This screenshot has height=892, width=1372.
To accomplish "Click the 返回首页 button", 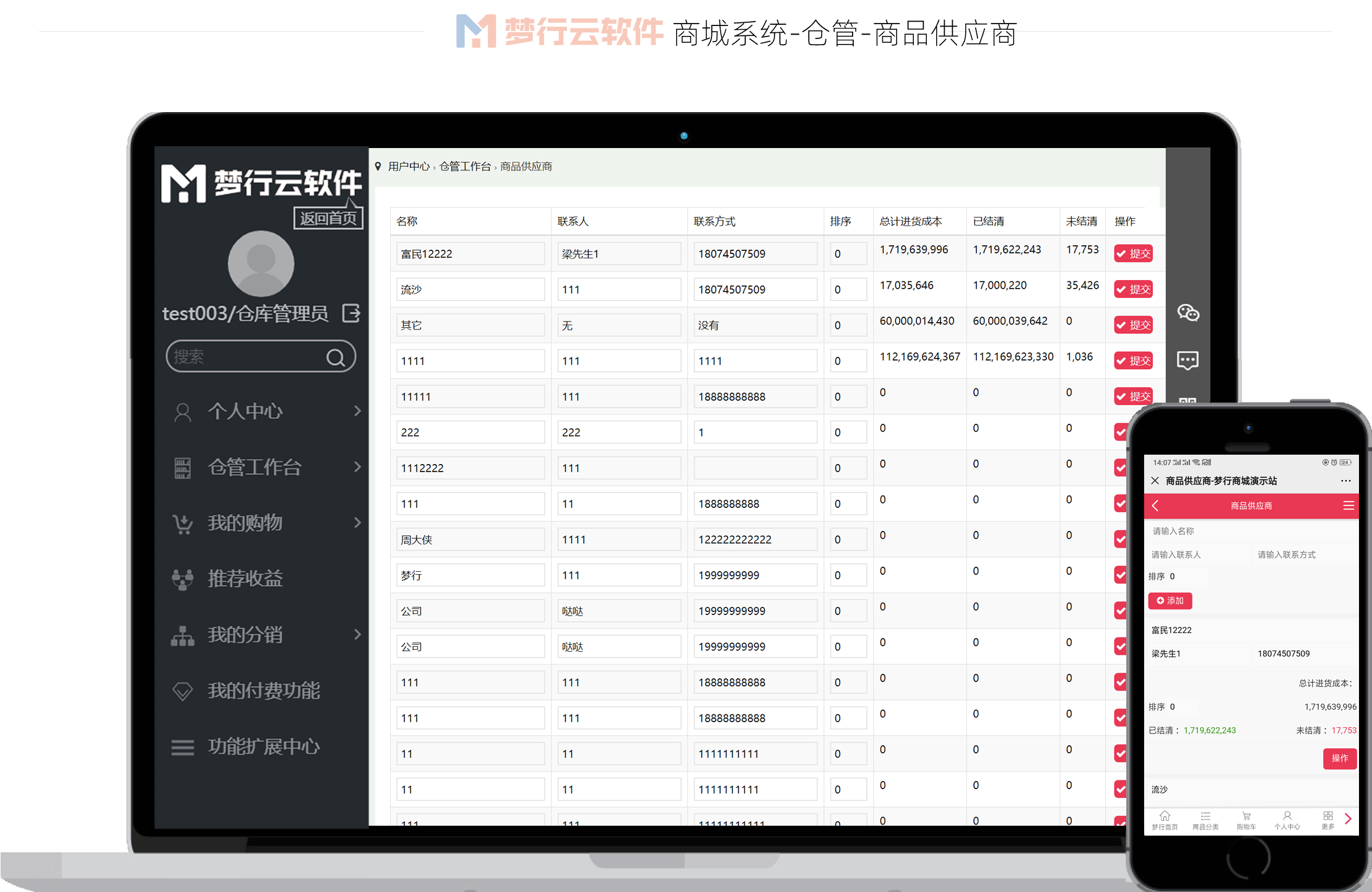I will pos(328,218).
